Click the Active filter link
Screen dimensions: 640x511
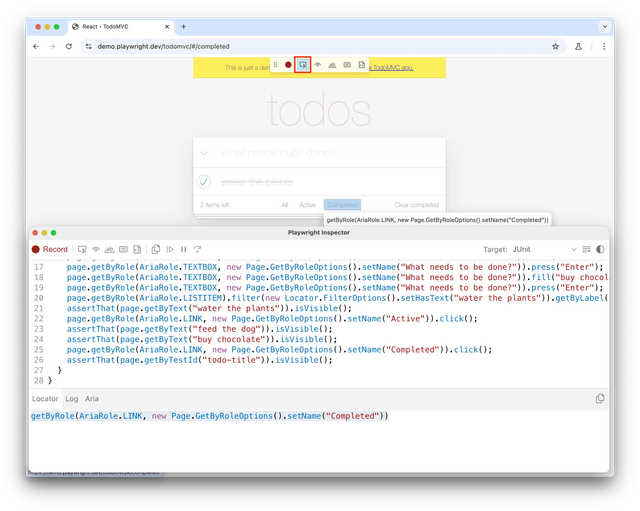pyautogui.click(x=307, y=205)
